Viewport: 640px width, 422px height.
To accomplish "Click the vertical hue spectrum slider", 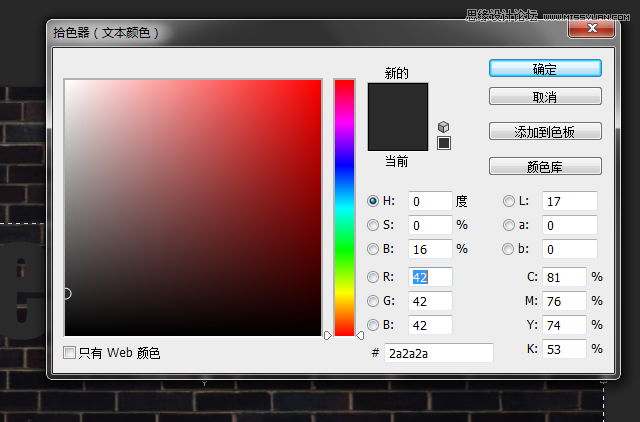I will (x=344, y=208).
